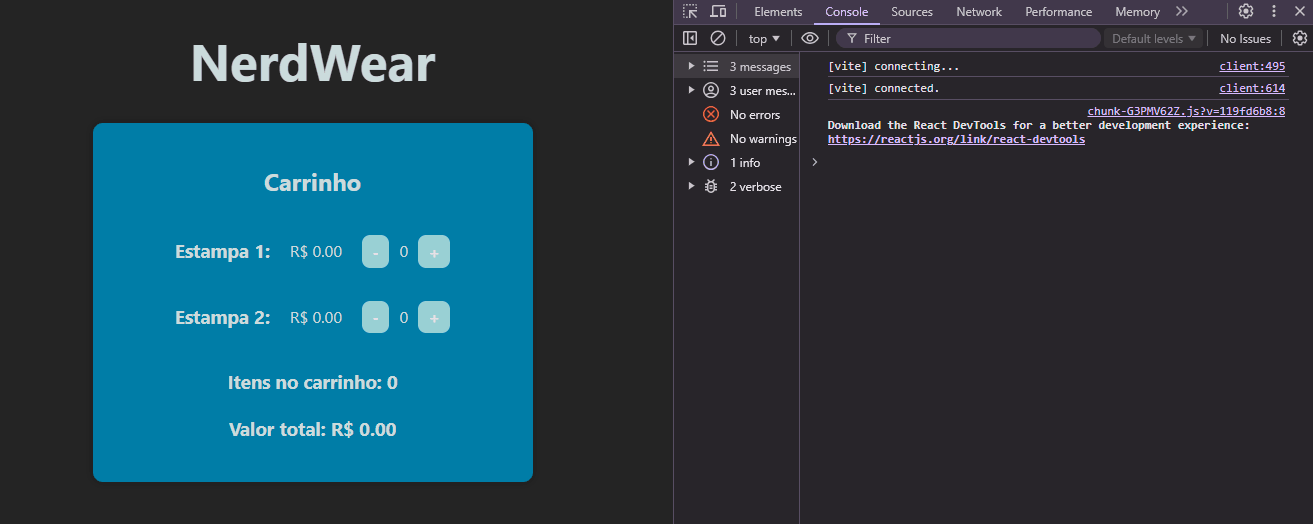Image resolution: width=1313 pixels, height=524 pixels.
Task: Close the DevTools panel
Action: pos(1300,12)
